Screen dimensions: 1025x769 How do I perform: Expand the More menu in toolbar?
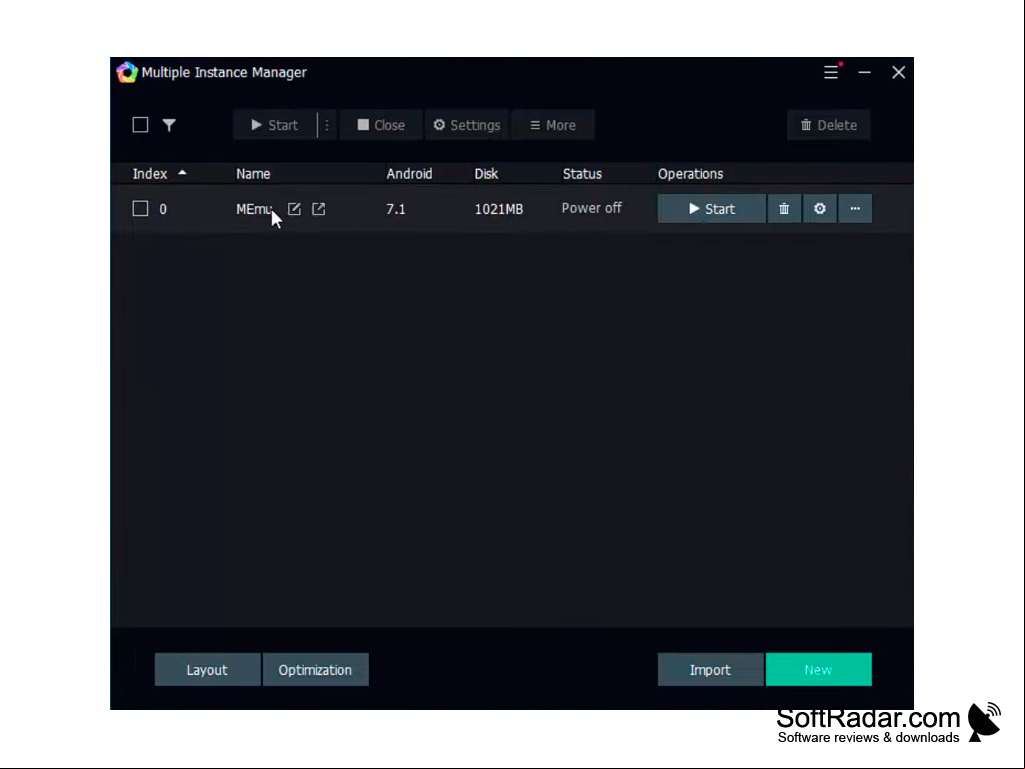[553, 125]
